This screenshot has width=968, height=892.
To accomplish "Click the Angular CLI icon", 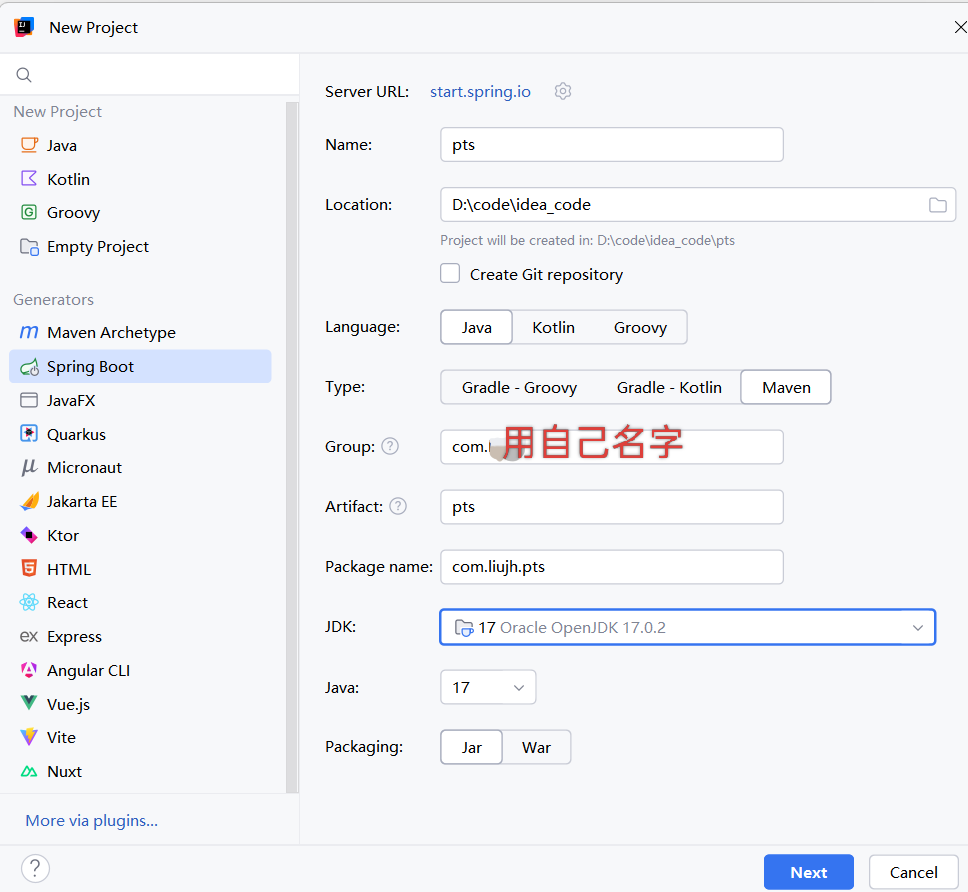I will (29, 670).
